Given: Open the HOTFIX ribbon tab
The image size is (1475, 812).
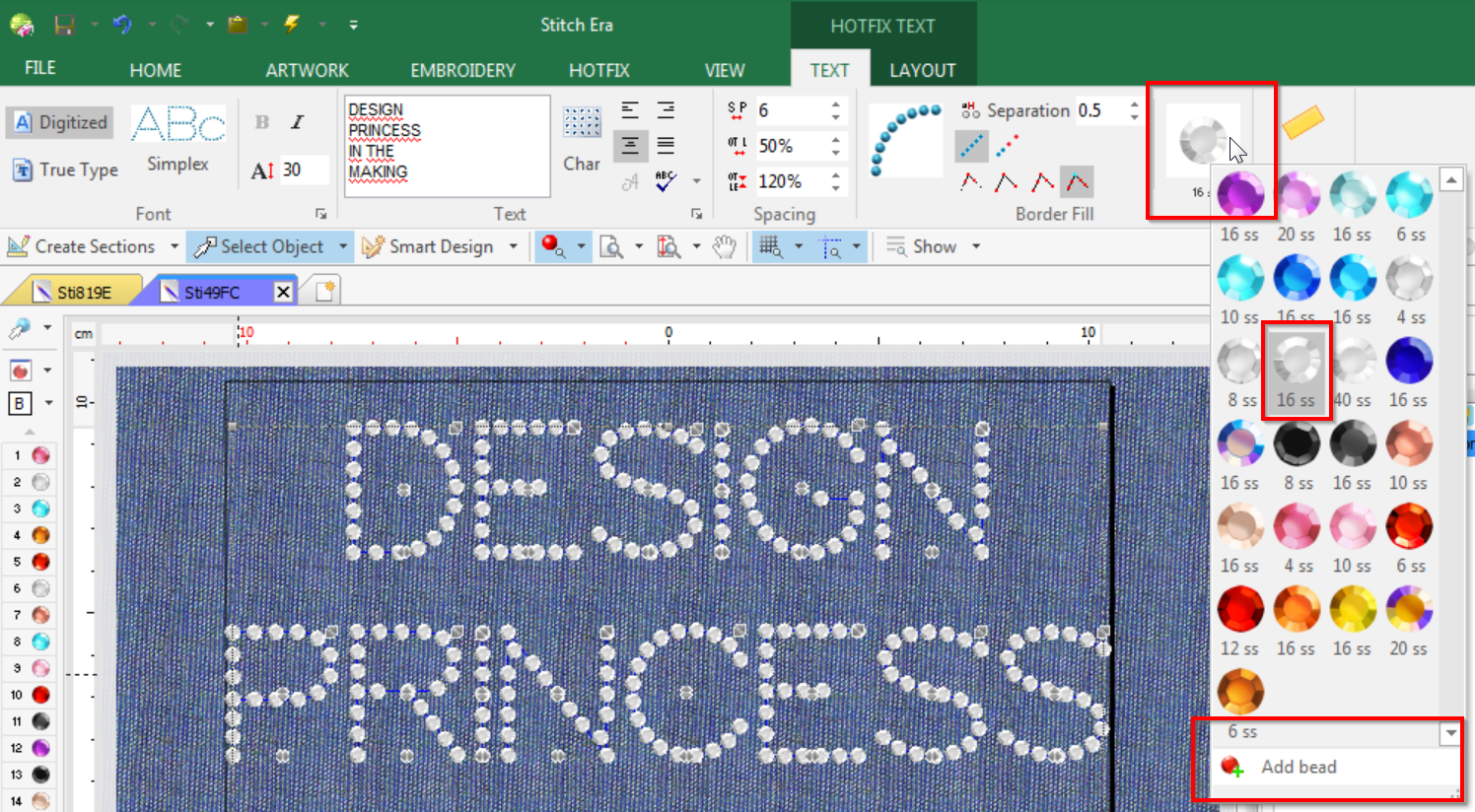Looking at the screenshot, I should (x=598, y=70).
